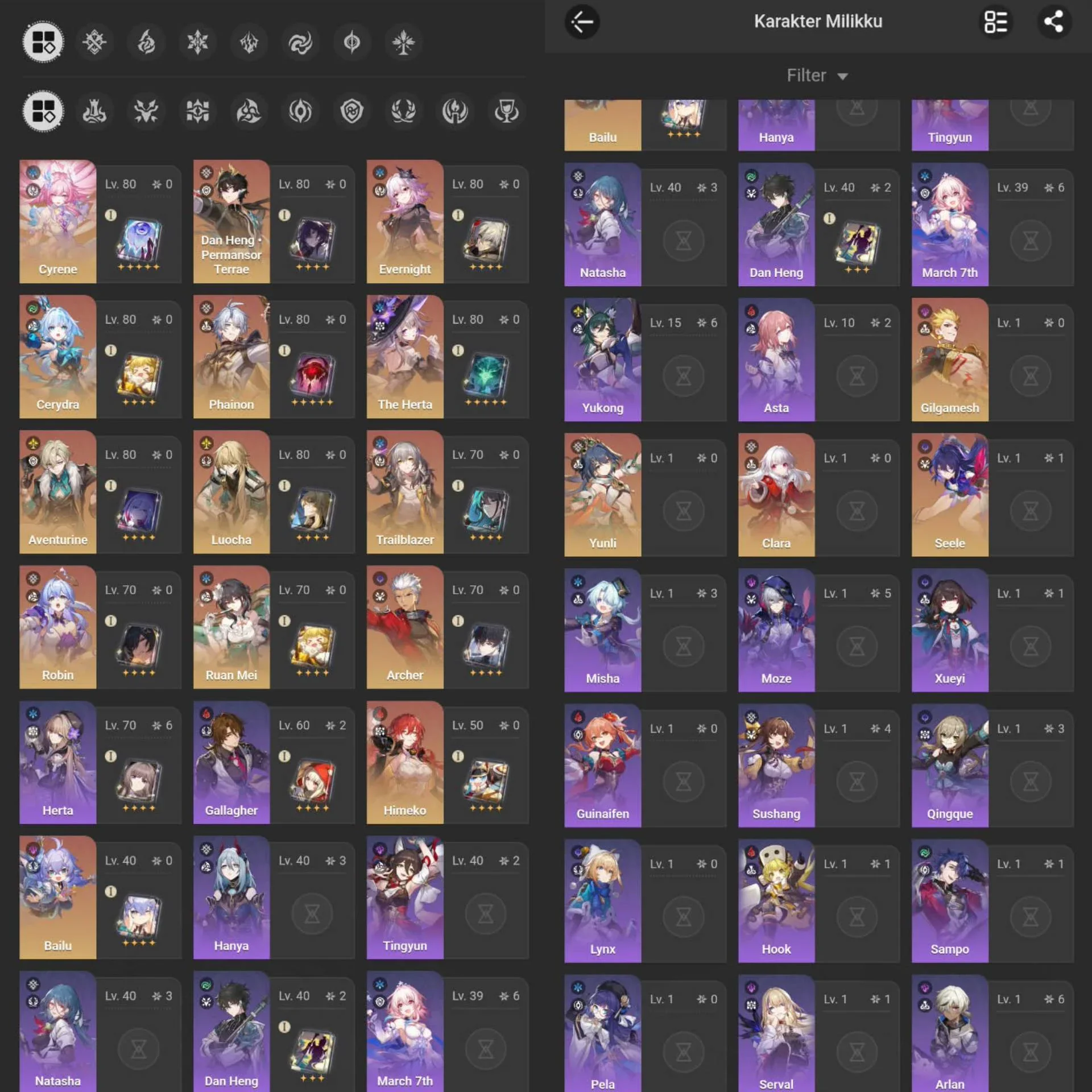The image size is (1092, 1092).
Task: Click the "Lv. 15" text on Yukong's card
Action: [x=665, y=322]
